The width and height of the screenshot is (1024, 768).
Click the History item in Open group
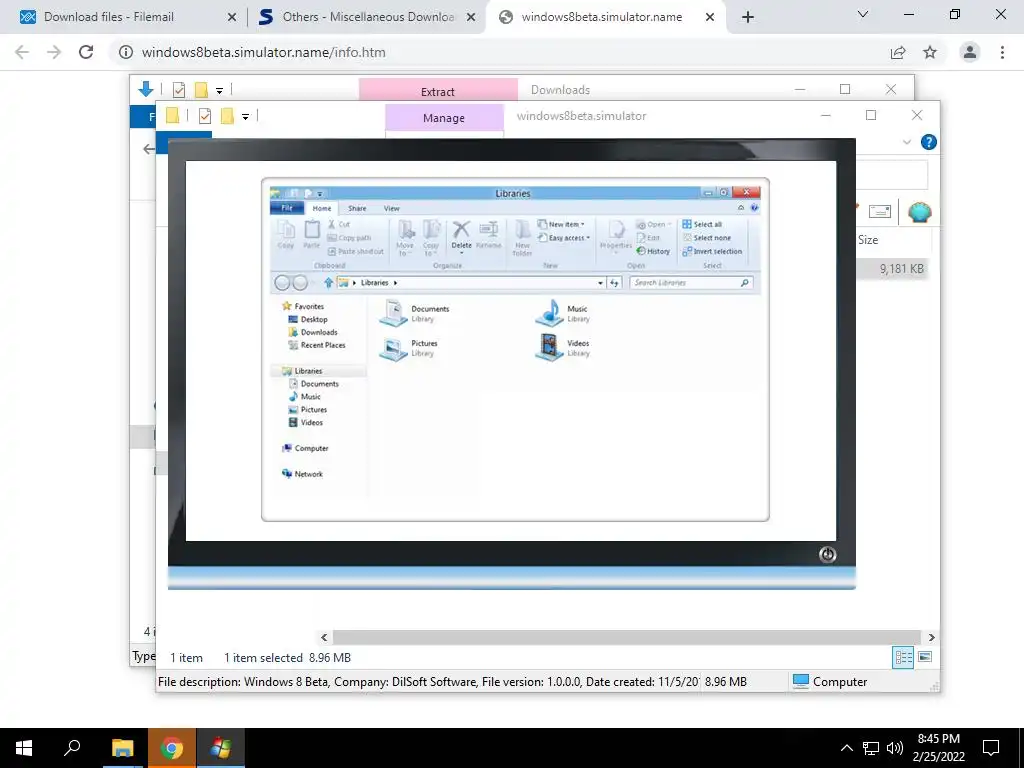653,251
